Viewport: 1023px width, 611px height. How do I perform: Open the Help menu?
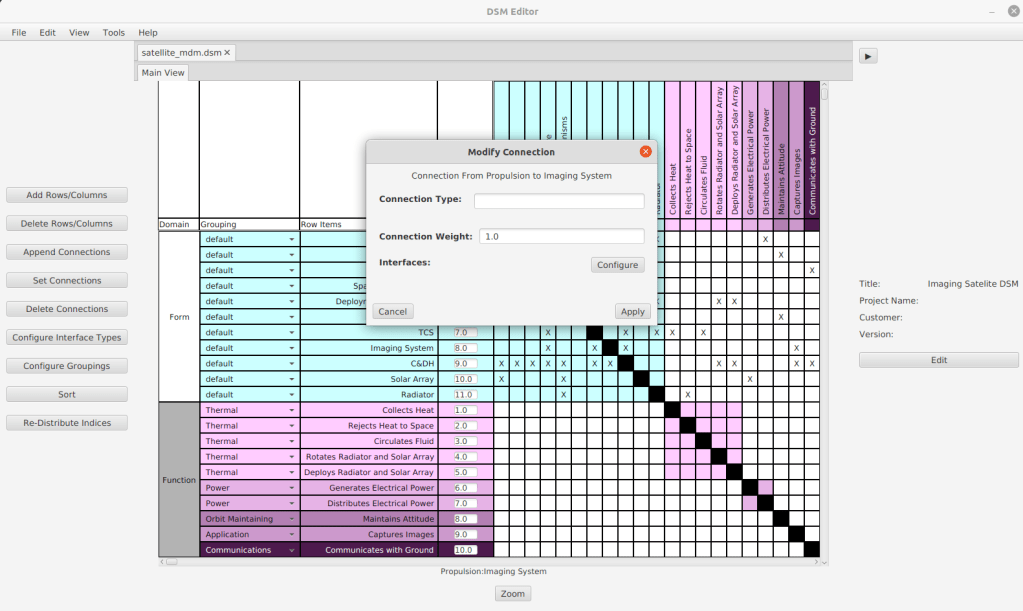pyautogui.click(x=148, y=33)
